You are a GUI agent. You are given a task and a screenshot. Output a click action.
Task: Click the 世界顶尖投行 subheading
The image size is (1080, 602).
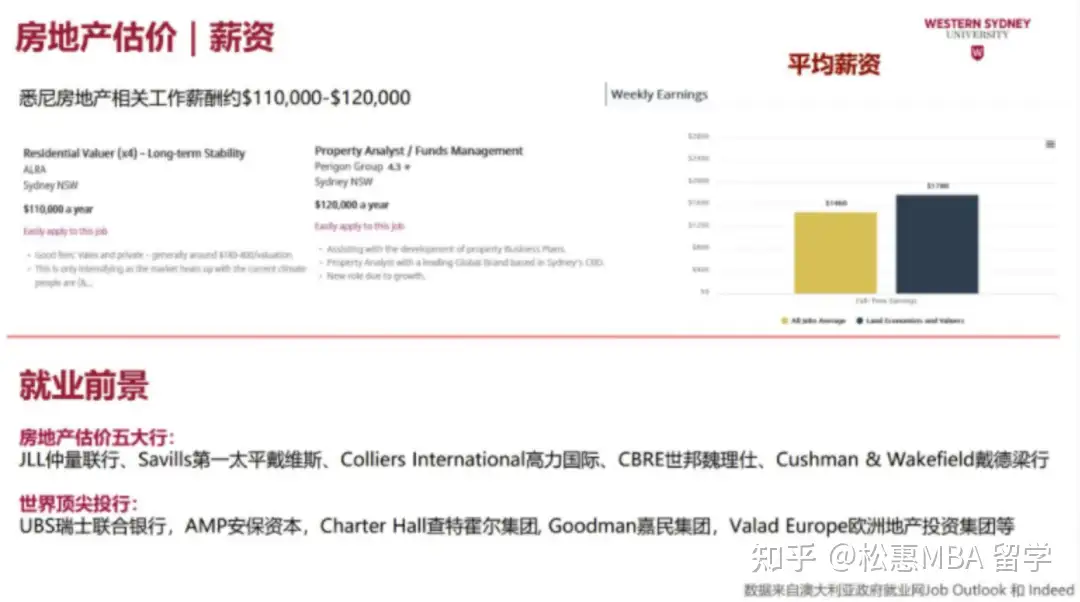(x=78, y=504)
